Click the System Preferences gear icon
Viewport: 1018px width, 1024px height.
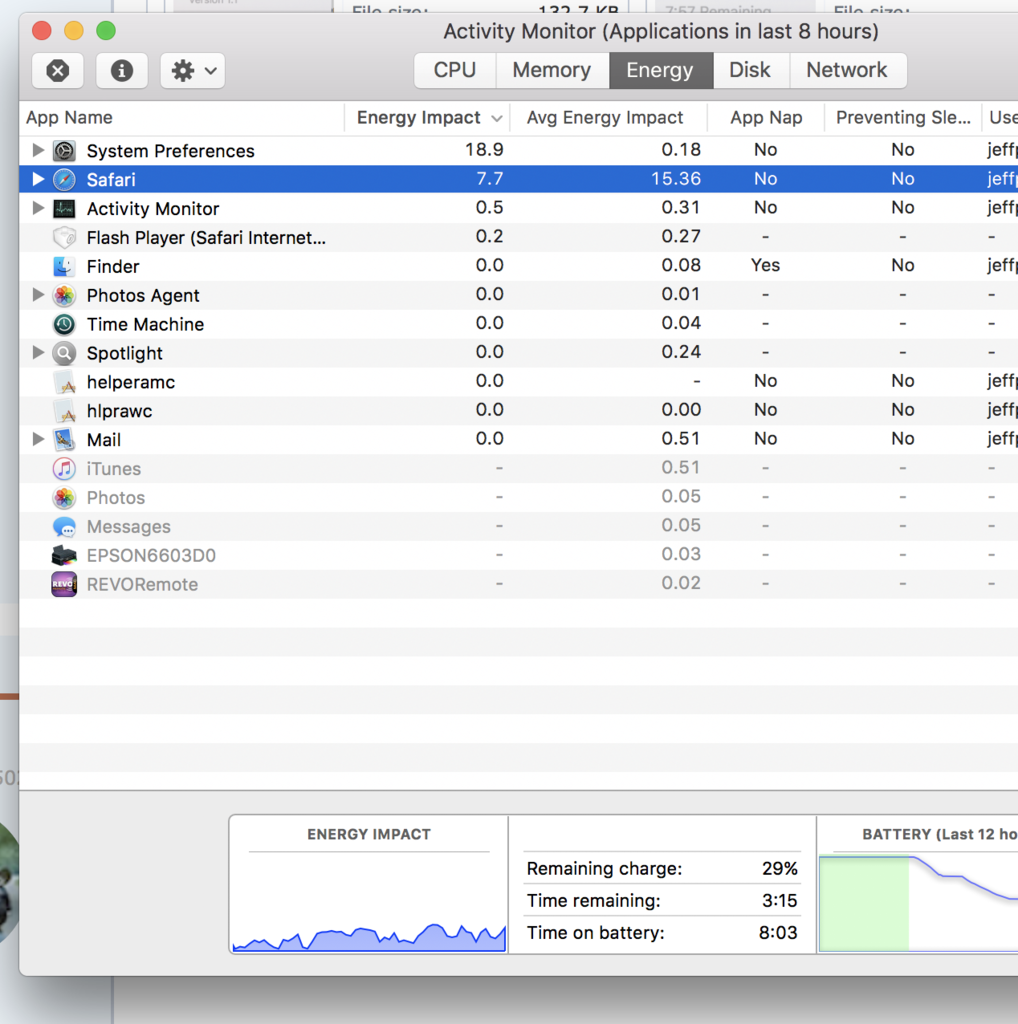pyautogui.click(x=64, y=151)
